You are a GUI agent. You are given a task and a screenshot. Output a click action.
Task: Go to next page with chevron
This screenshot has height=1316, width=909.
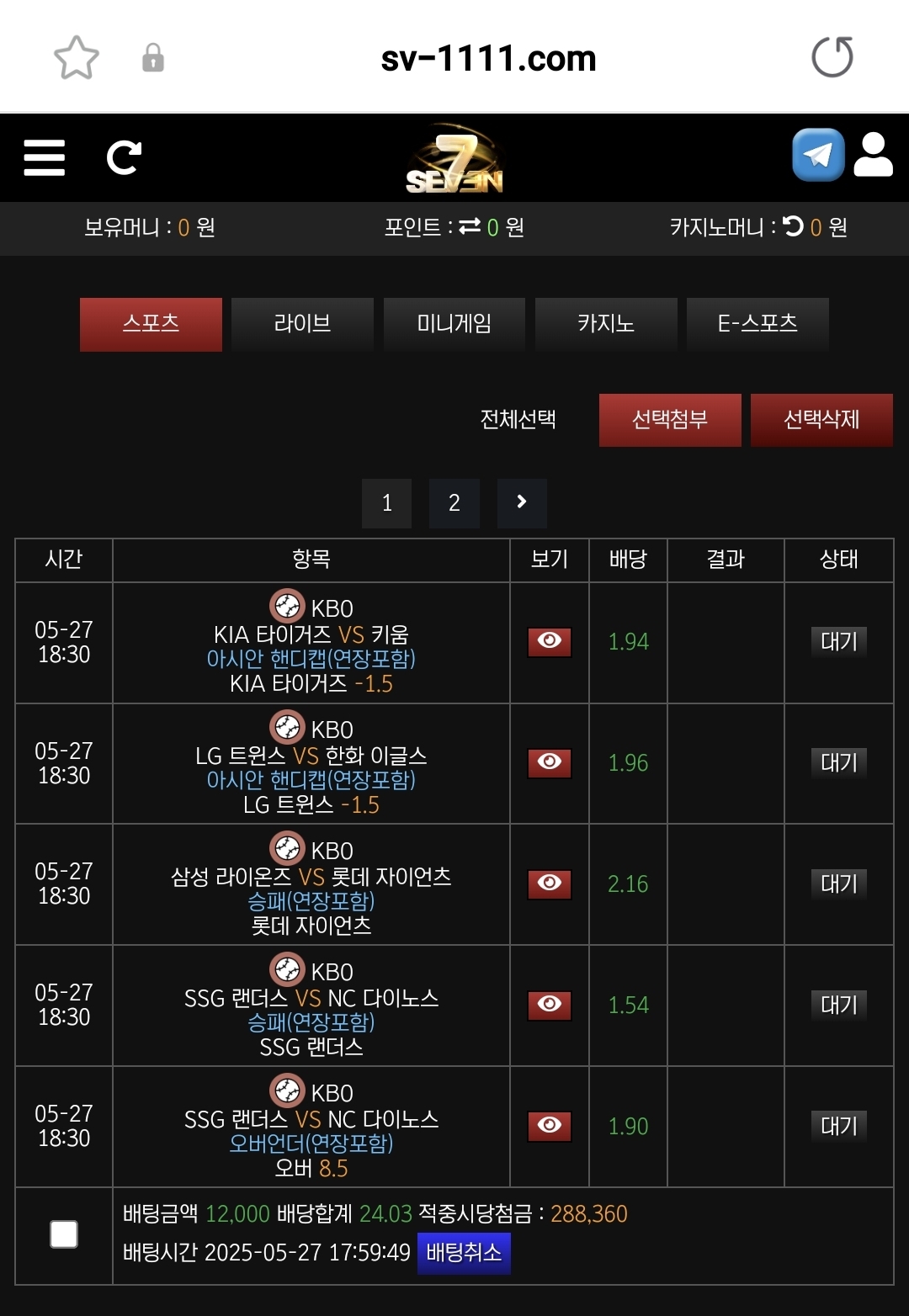click(x=522, y=503)
